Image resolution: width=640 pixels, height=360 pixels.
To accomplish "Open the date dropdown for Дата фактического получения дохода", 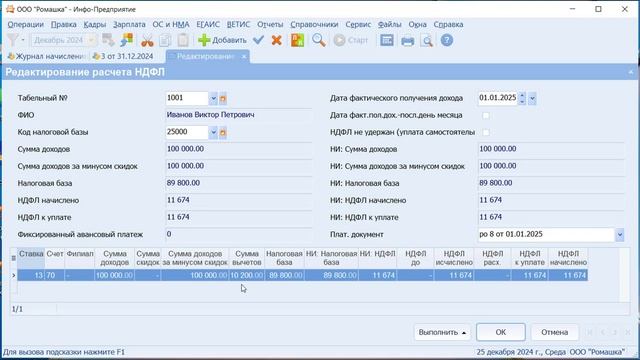I will tap(532, 98).
